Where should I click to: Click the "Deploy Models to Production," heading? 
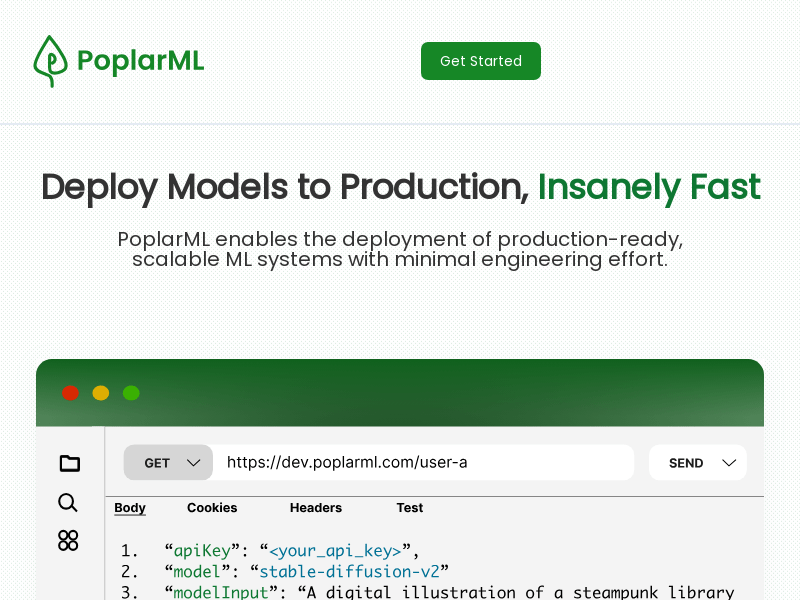pos(285,187)
